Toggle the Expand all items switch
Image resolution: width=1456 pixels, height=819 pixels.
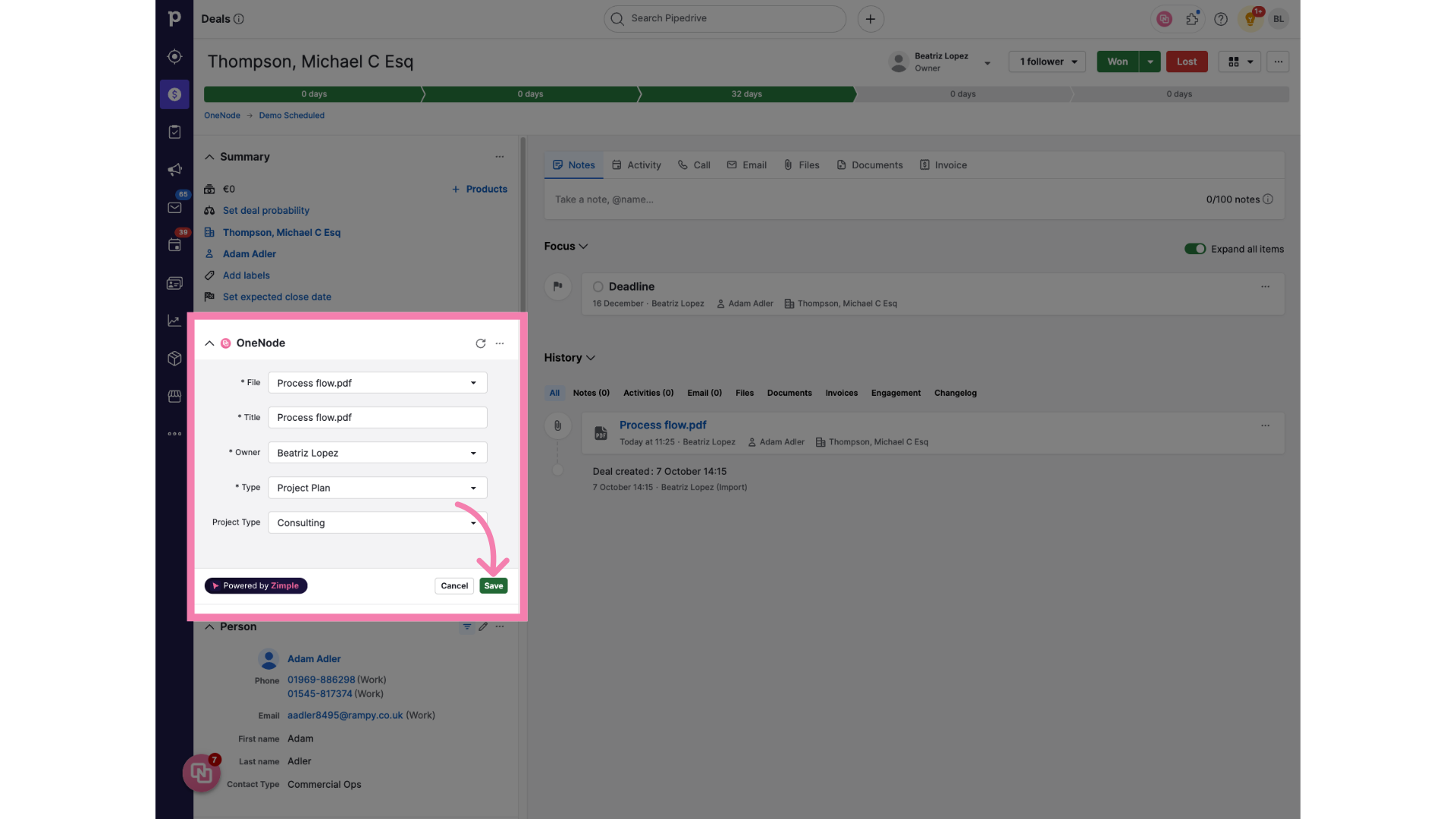point(1195,249)
